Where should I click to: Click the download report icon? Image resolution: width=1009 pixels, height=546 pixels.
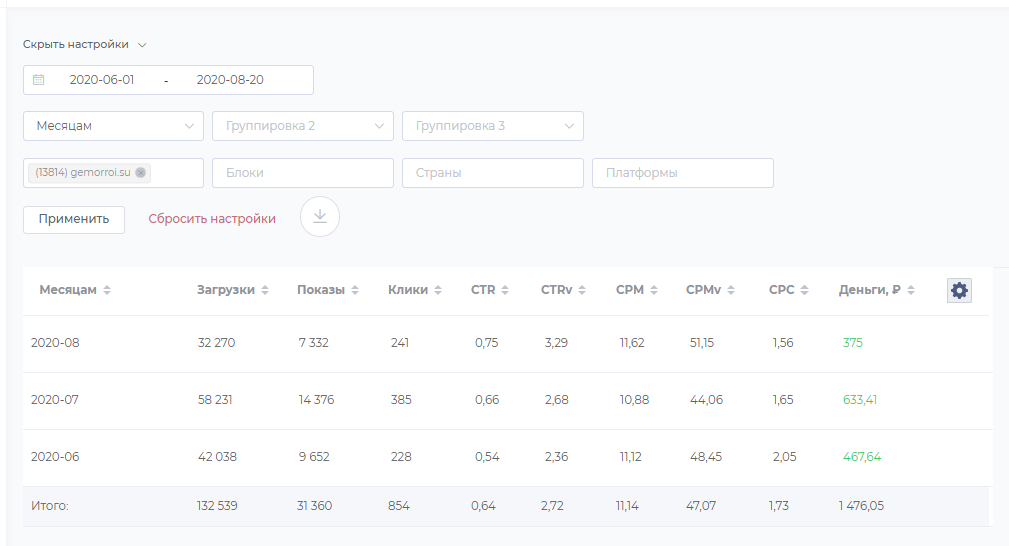tap(320, 217)
